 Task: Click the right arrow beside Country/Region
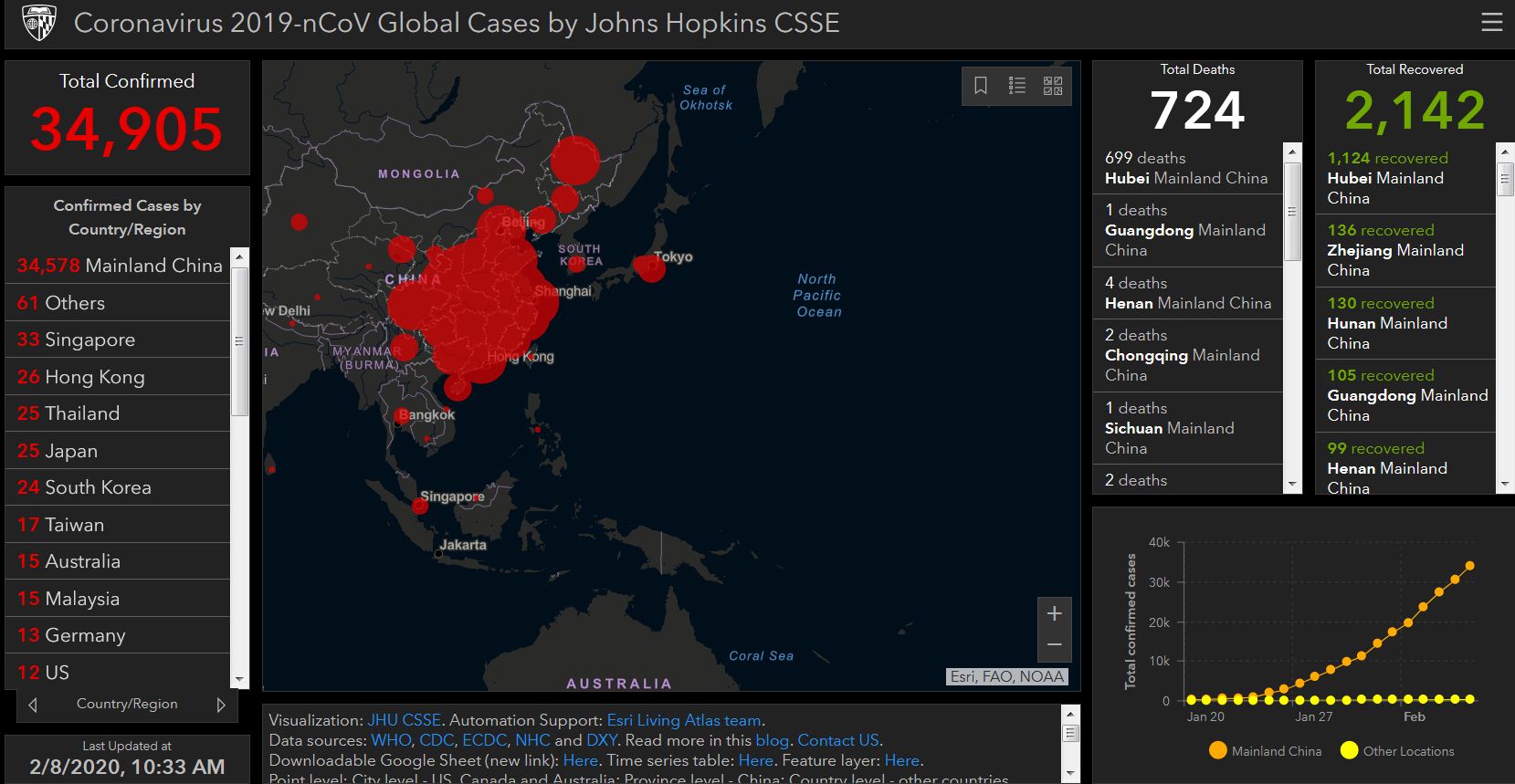221,705
